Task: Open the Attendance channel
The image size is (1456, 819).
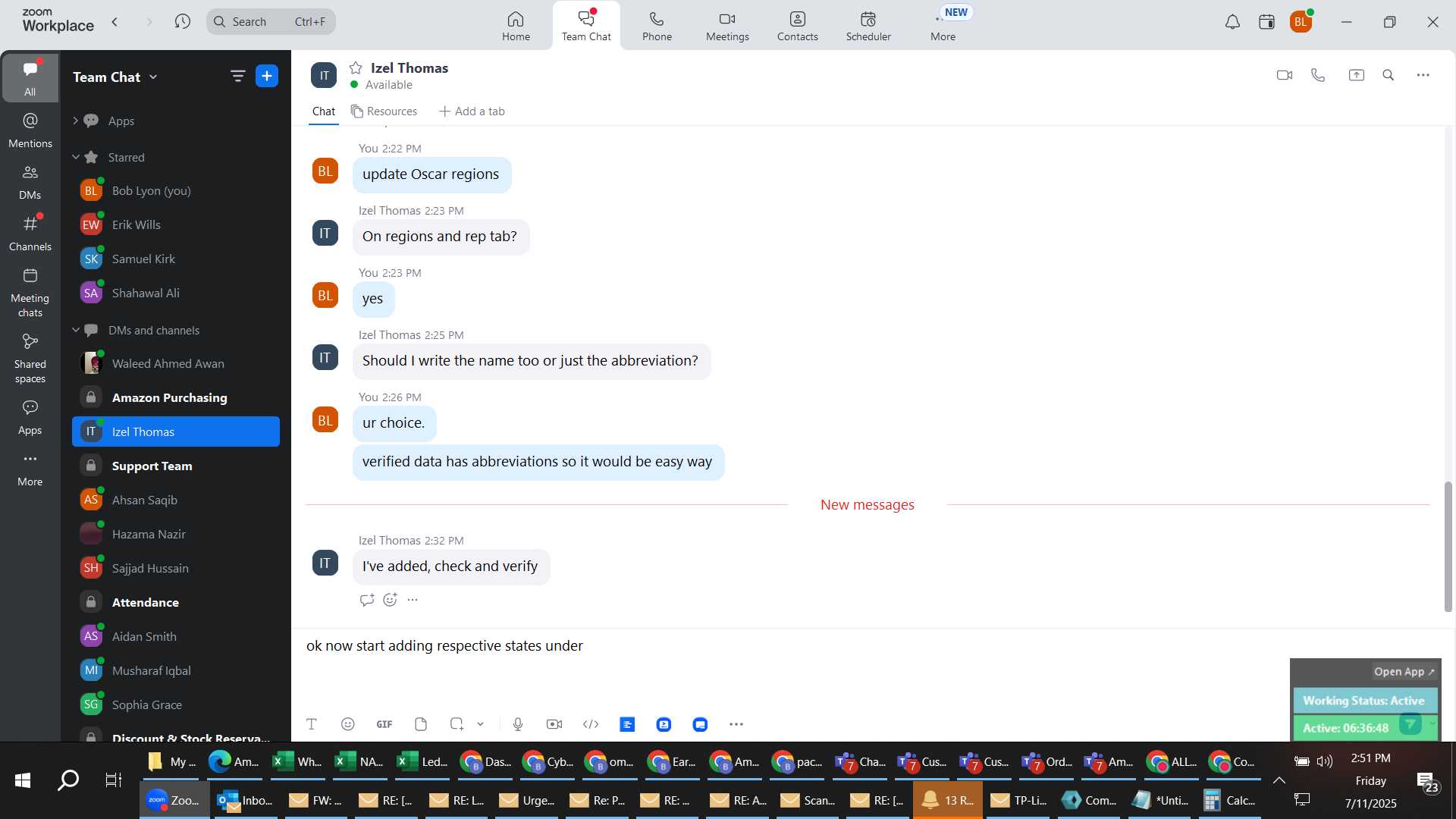Action: pos(175,602)
